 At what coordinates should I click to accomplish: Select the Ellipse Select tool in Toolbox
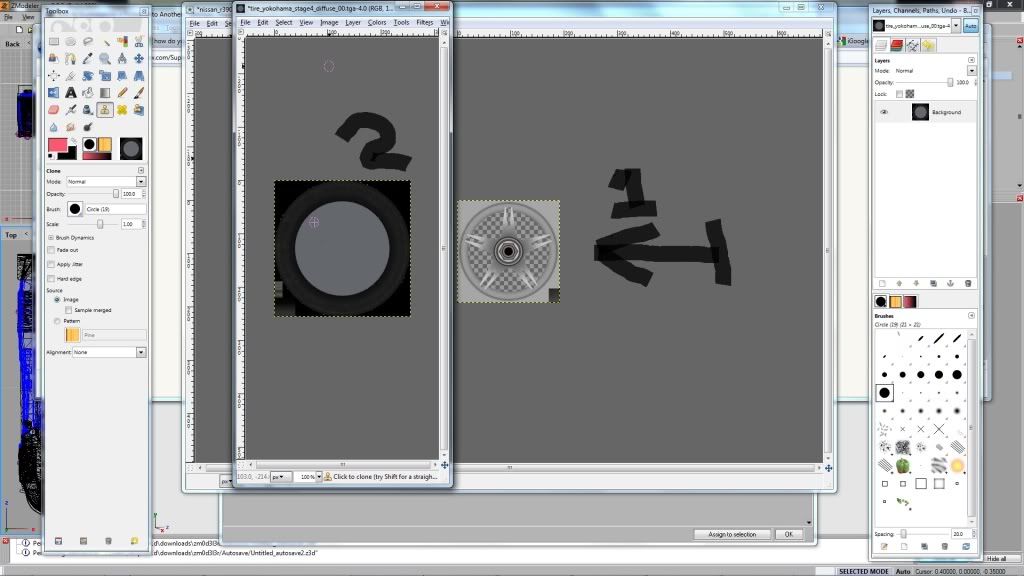[71, 42]
